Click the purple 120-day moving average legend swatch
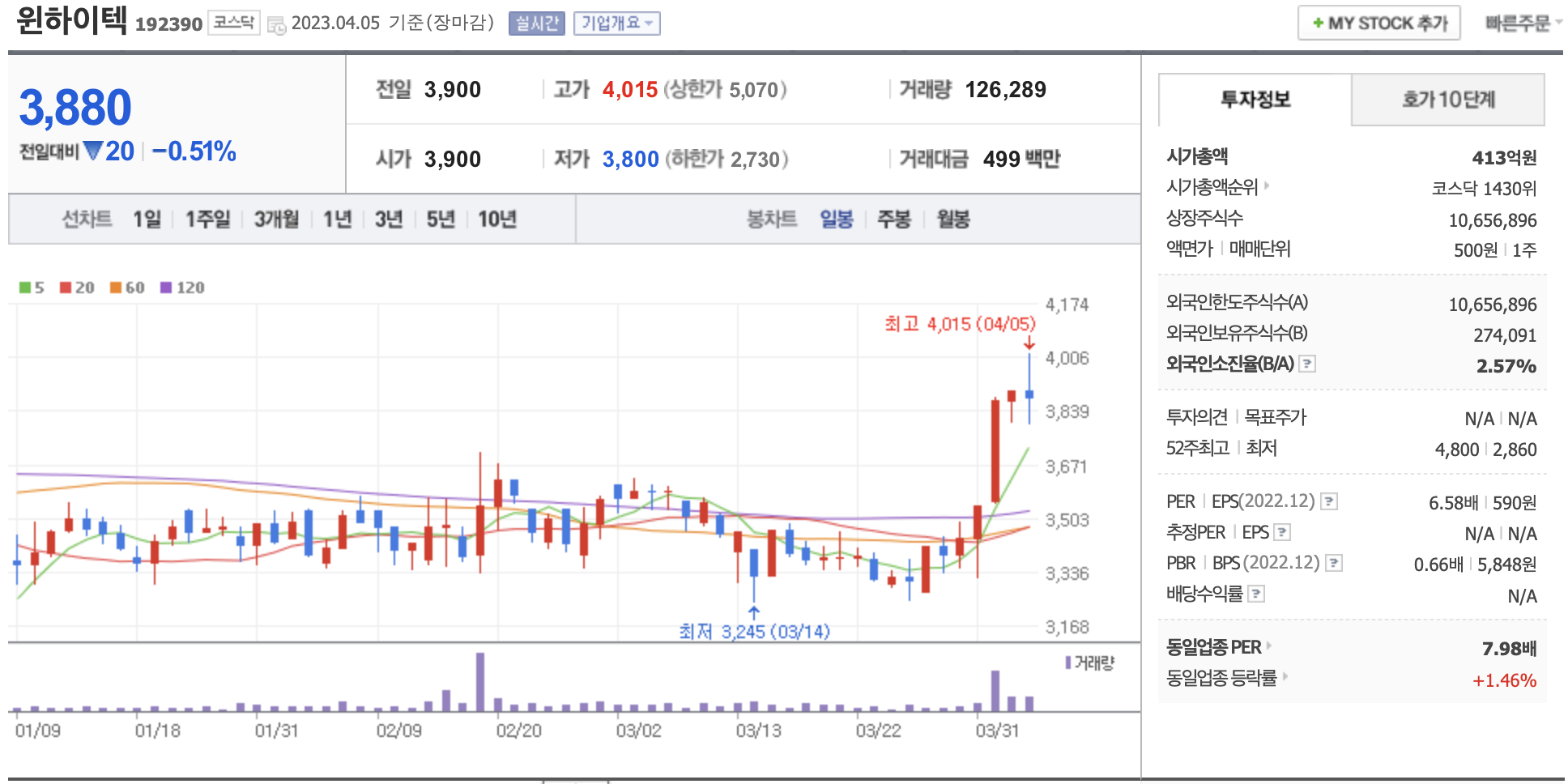The width and height of the screenshot is (1568, 784). tap(166, 288)
